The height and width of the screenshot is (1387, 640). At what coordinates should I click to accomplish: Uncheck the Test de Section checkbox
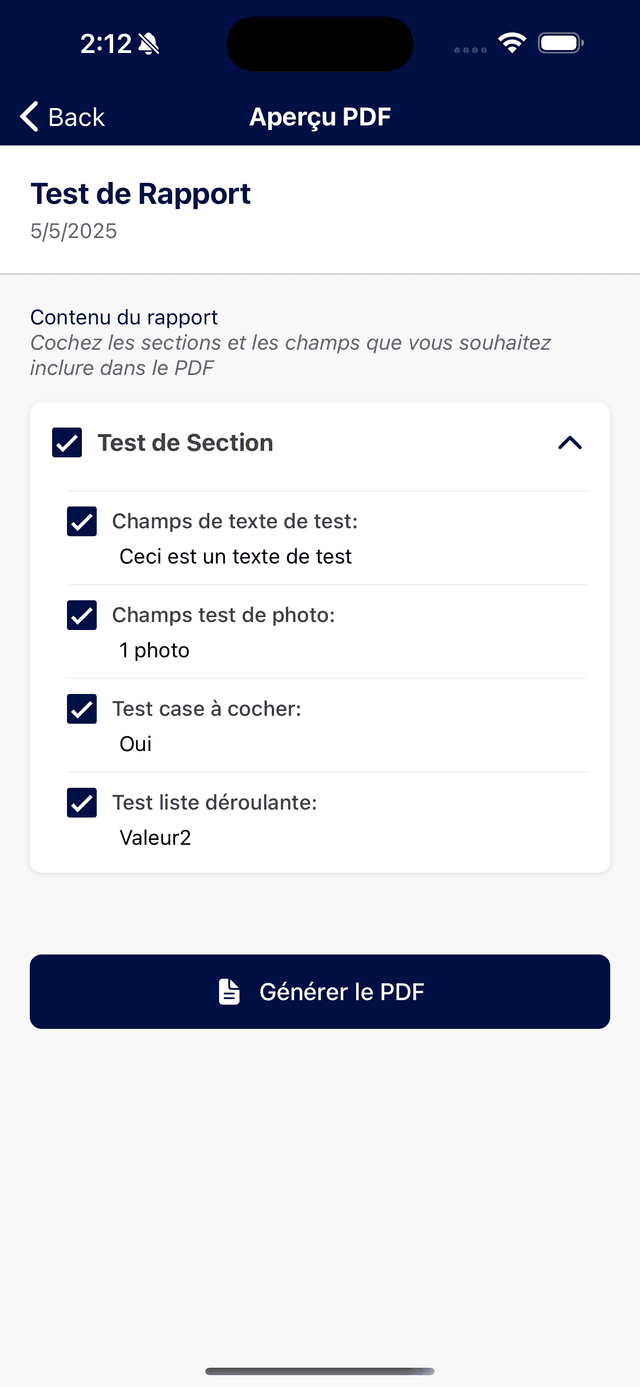[66, 442]
